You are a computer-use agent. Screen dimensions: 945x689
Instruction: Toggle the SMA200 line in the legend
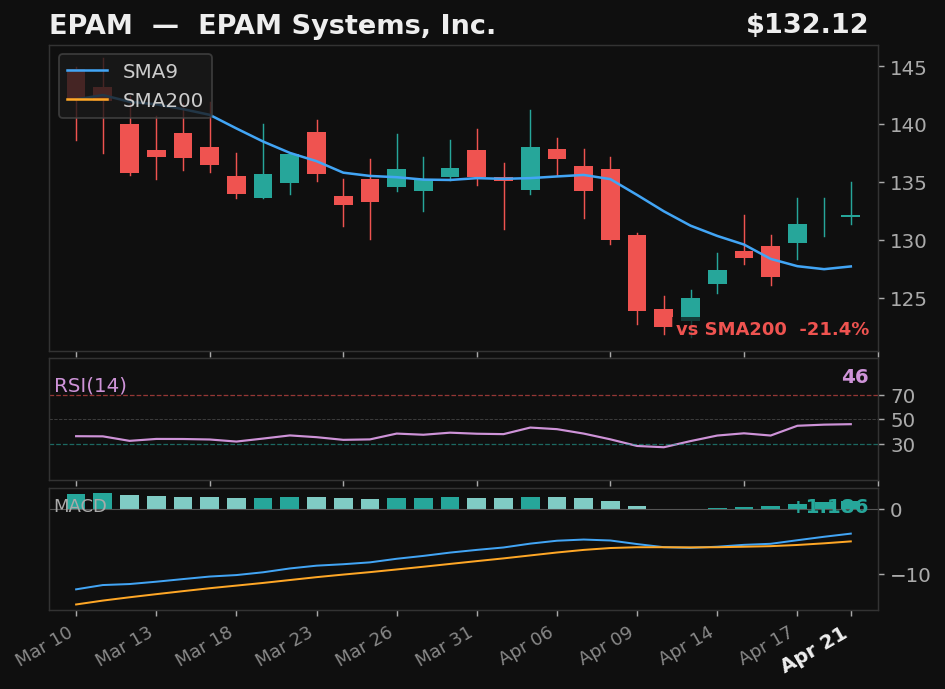pyautogui.click(x=164, y=100)
